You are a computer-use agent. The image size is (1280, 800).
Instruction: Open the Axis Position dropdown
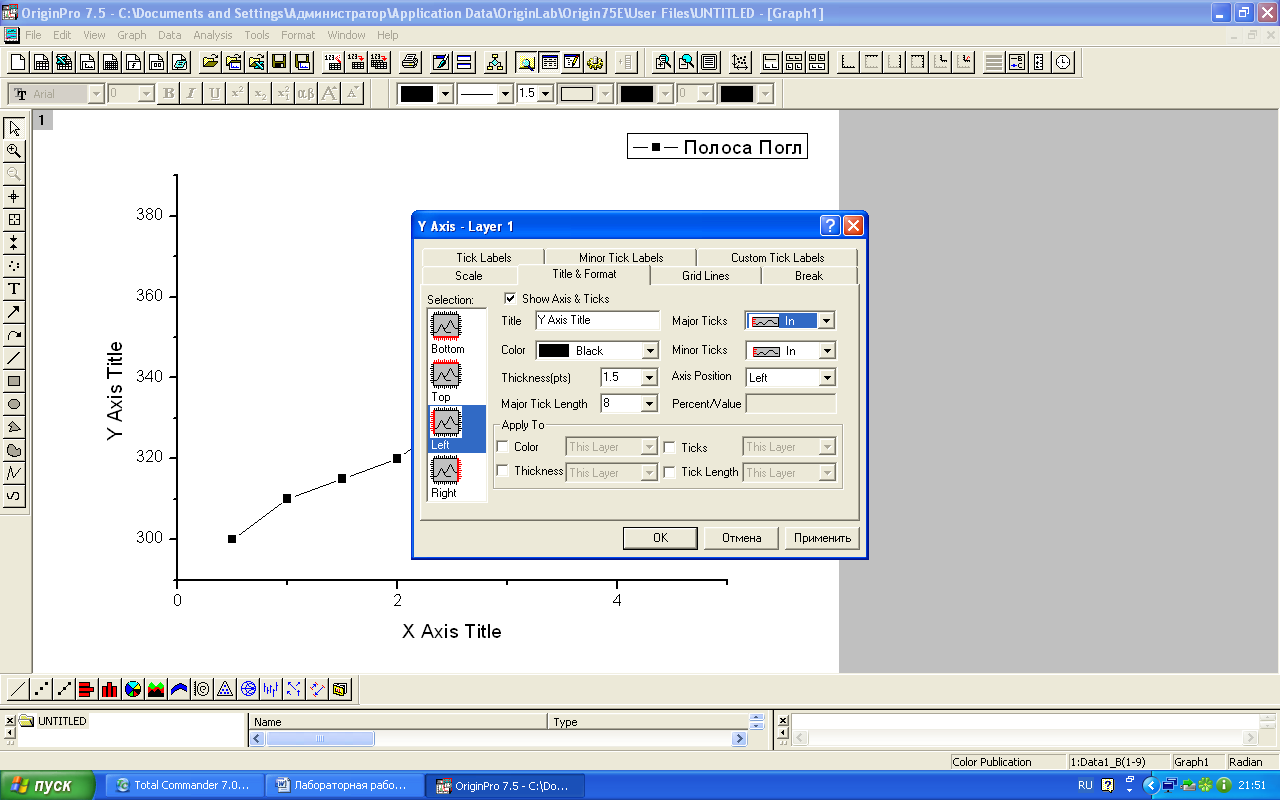pyautogui.click(x=826, y=378)
